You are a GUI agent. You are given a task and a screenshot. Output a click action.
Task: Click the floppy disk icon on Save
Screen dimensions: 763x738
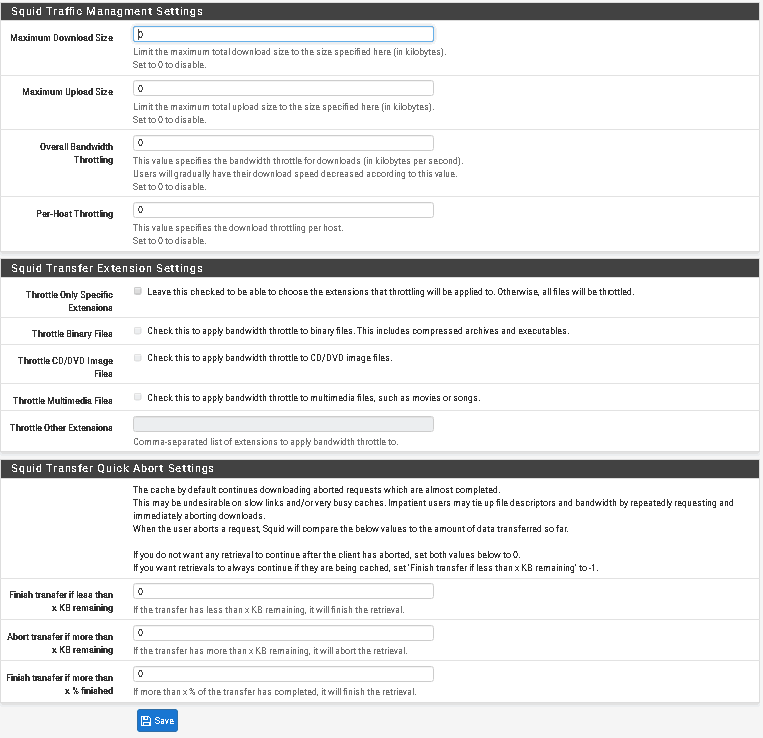point(146,721)
